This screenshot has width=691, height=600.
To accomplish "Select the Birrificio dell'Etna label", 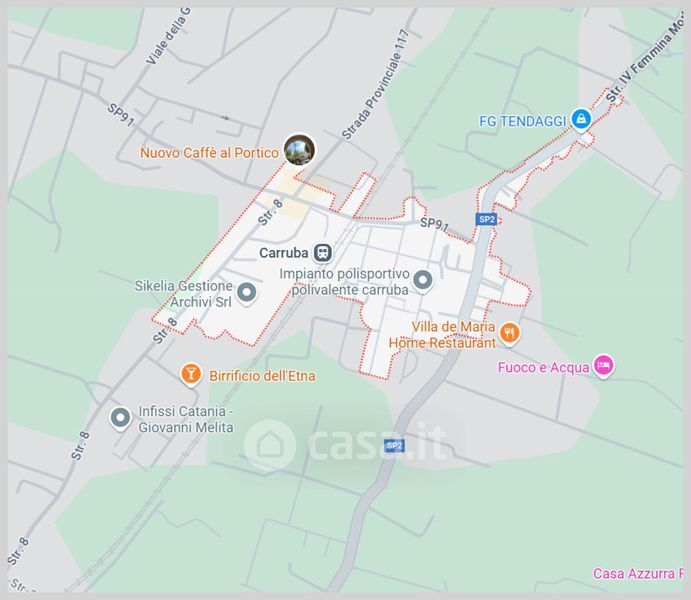I will (262, 376).
